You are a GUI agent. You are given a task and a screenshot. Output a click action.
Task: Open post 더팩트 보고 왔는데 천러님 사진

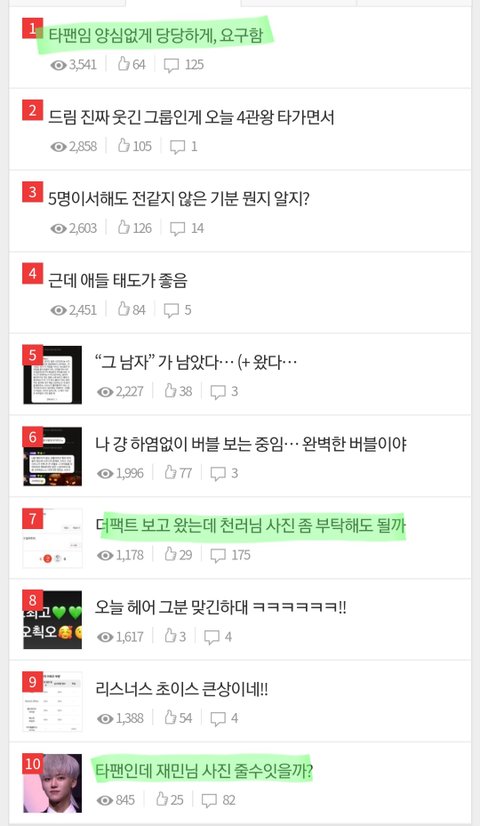251,525
